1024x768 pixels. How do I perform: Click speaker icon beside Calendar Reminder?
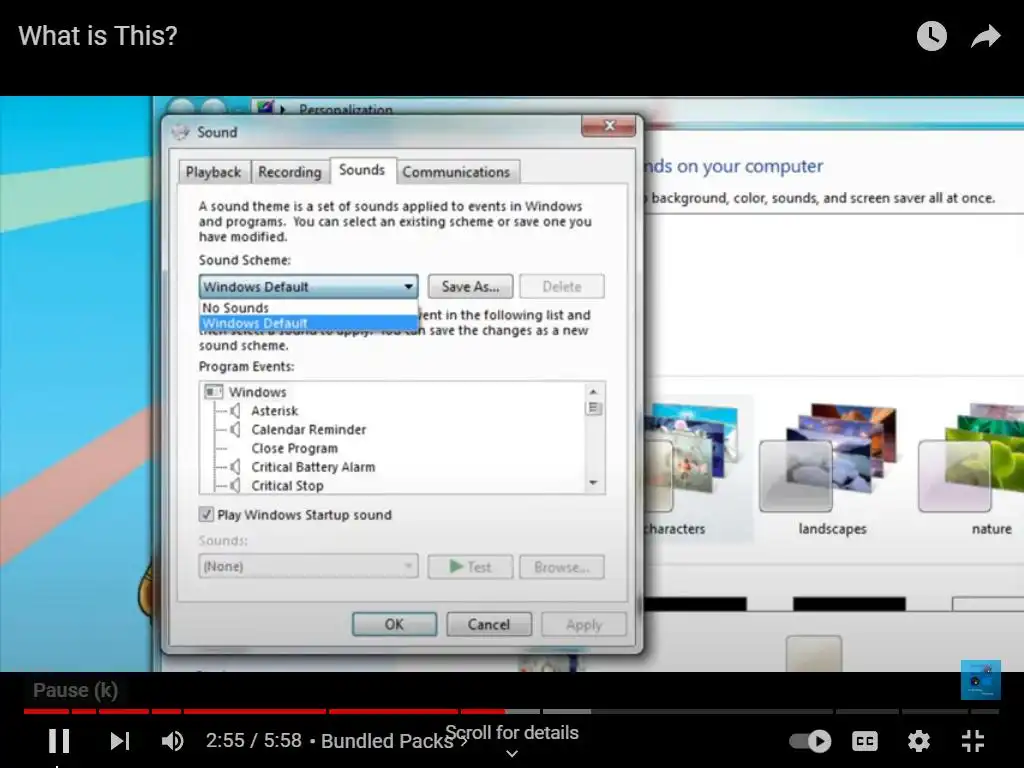[235, 430]
